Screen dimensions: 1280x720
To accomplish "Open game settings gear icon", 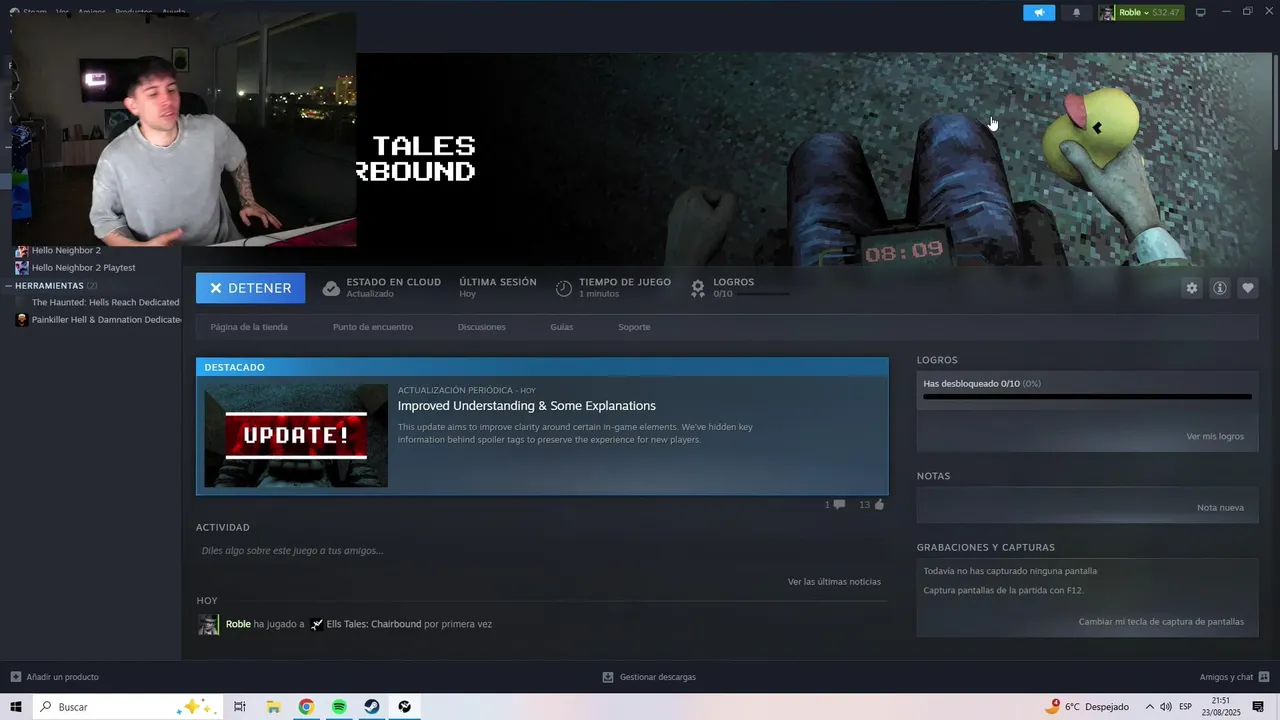I will pos(1191,288).
